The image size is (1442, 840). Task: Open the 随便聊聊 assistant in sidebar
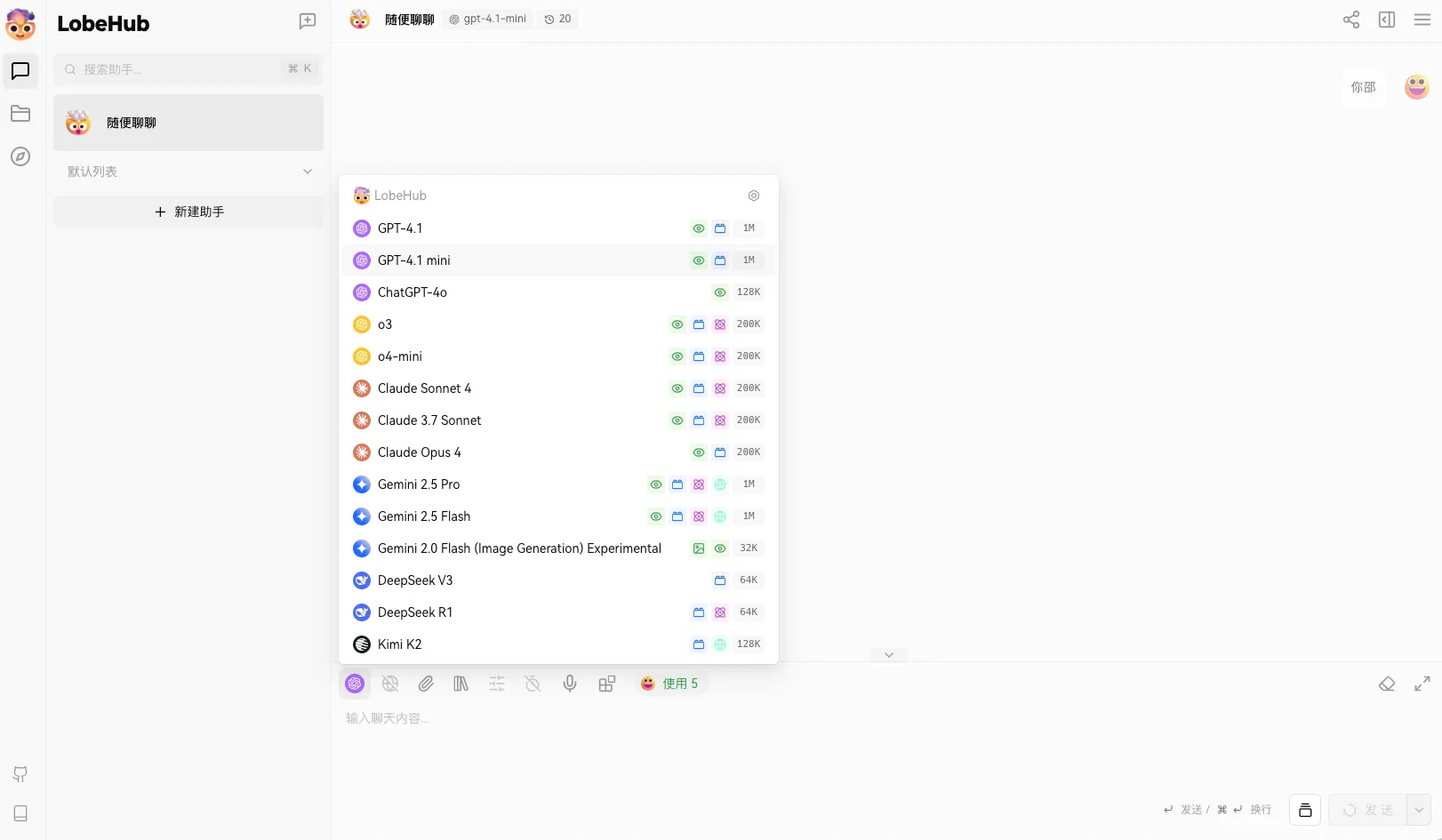click(188, 123)
